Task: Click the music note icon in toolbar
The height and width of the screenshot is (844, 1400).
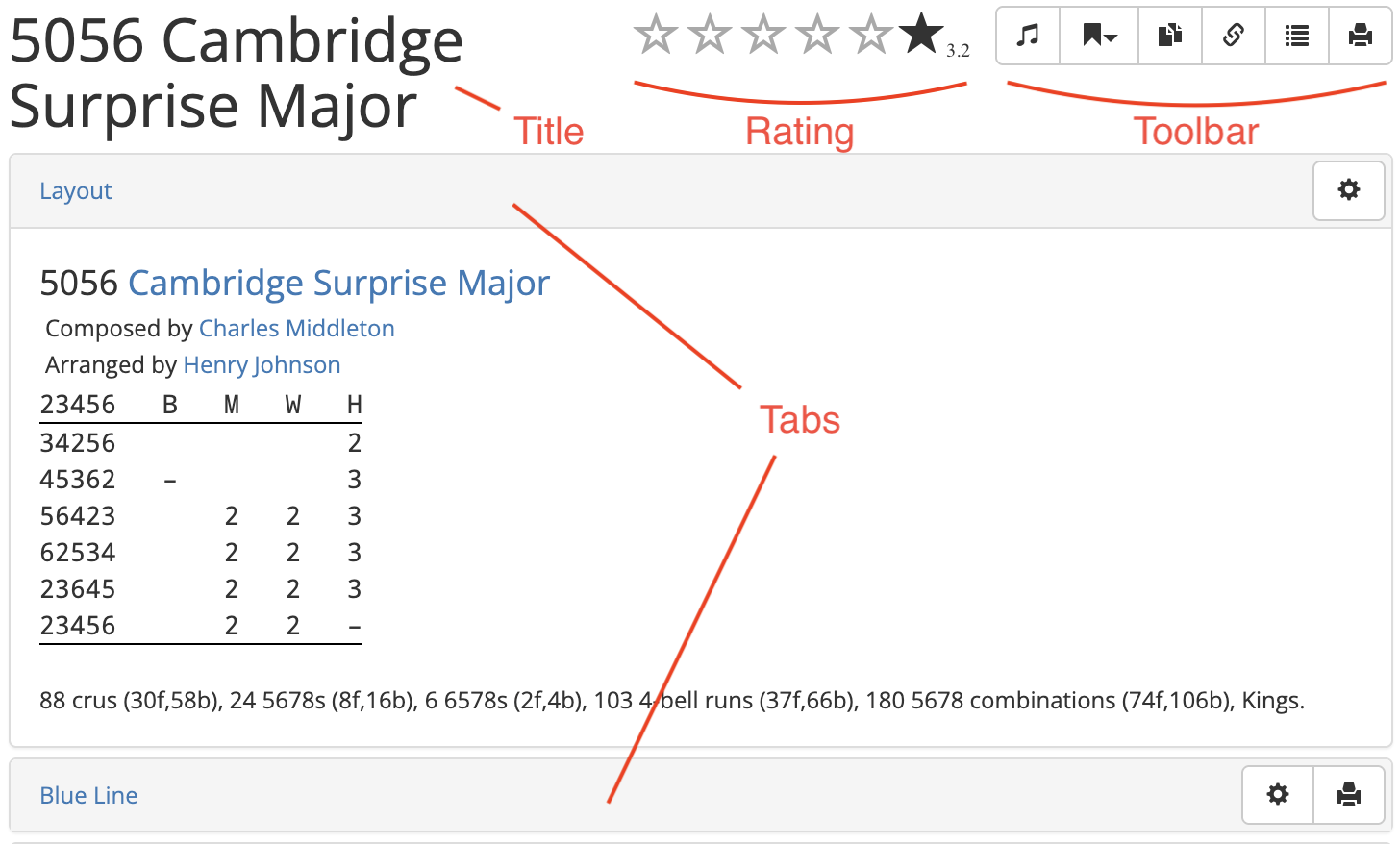Action: click(1028, 37)
